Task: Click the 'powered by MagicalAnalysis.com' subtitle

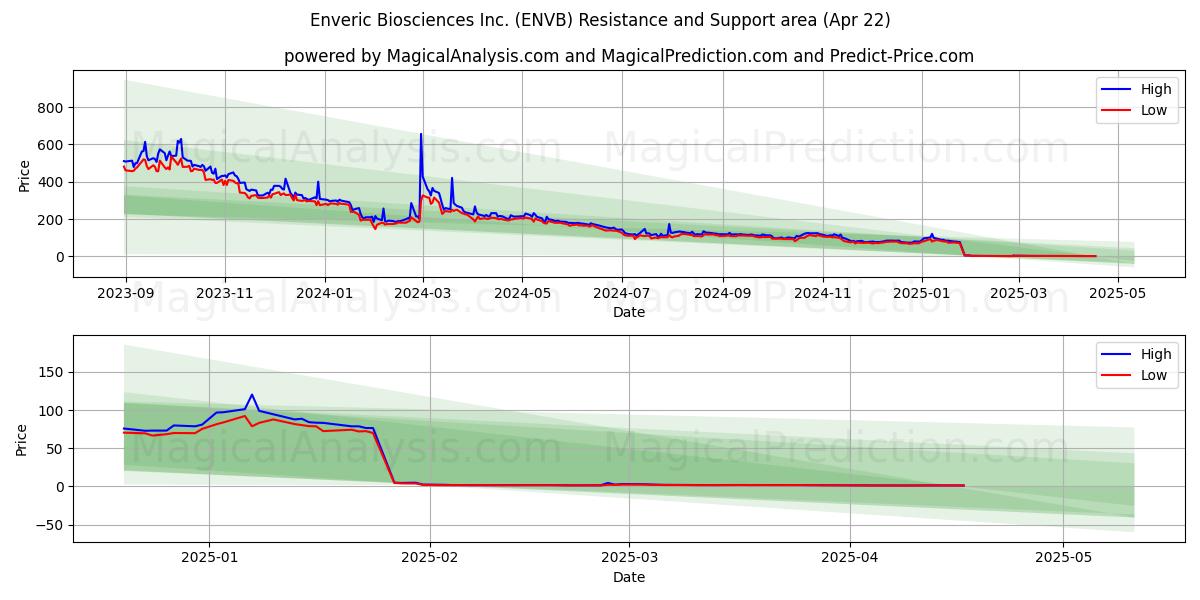Action: coord(628,56)
